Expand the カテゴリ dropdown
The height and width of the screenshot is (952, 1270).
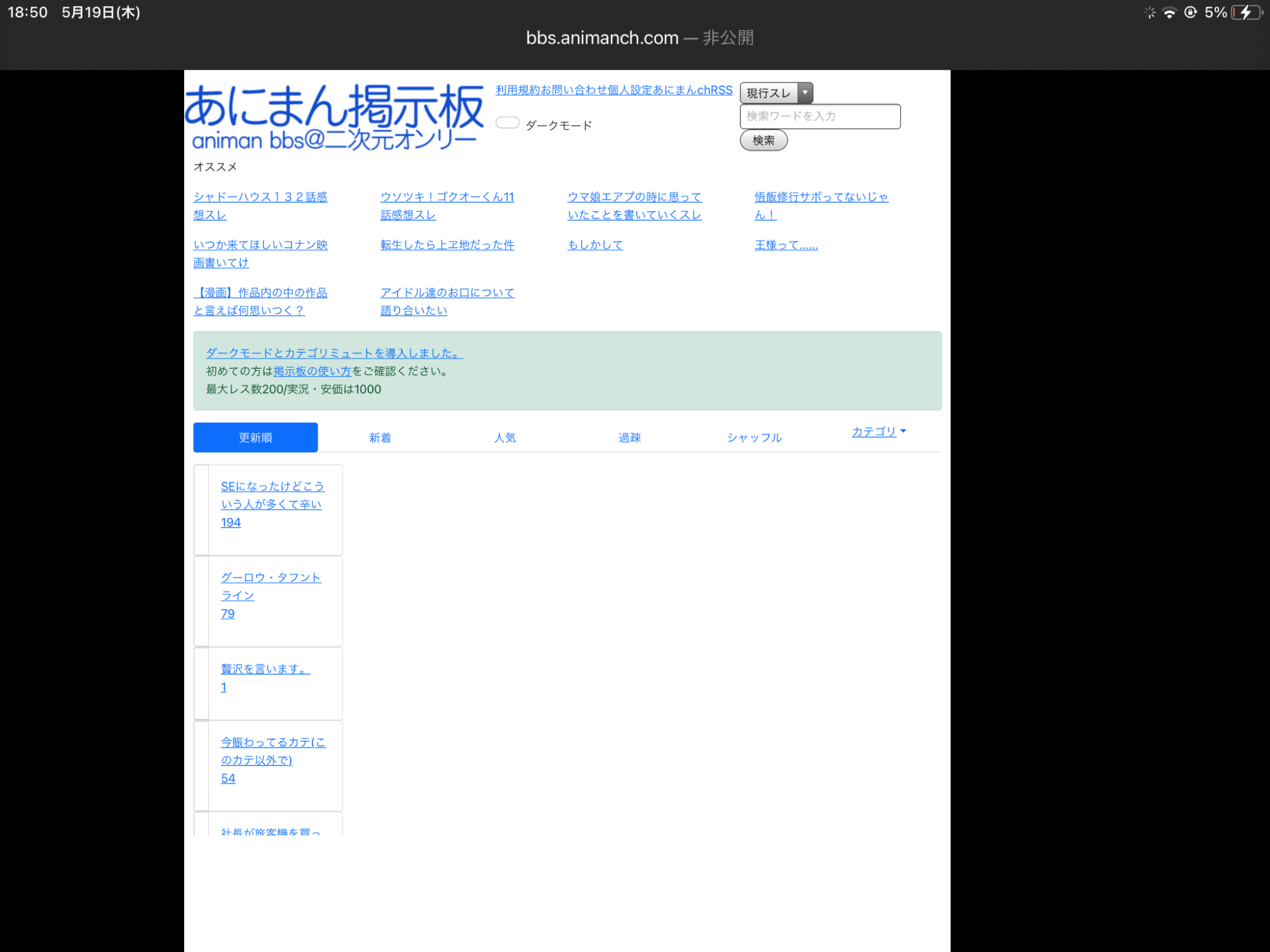[x=879, y=432]
